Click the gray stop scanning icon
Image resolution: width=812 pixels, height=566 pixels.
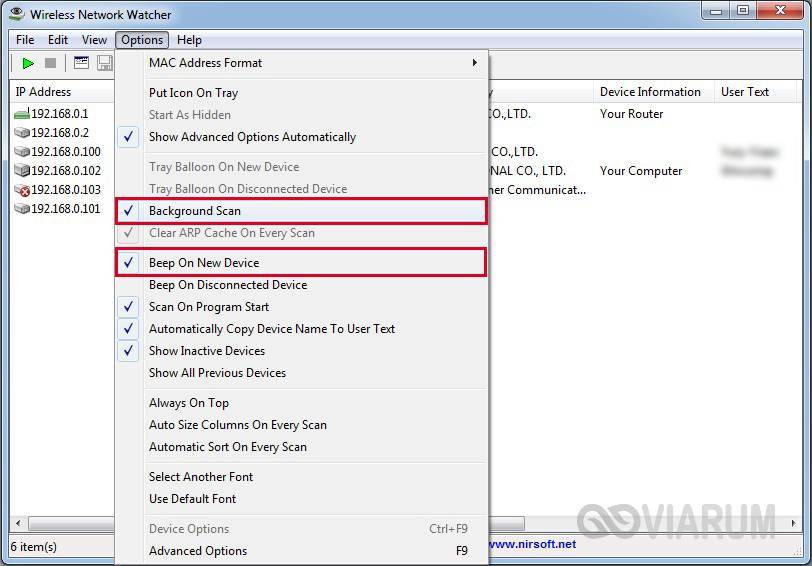[x=50, y=63]
